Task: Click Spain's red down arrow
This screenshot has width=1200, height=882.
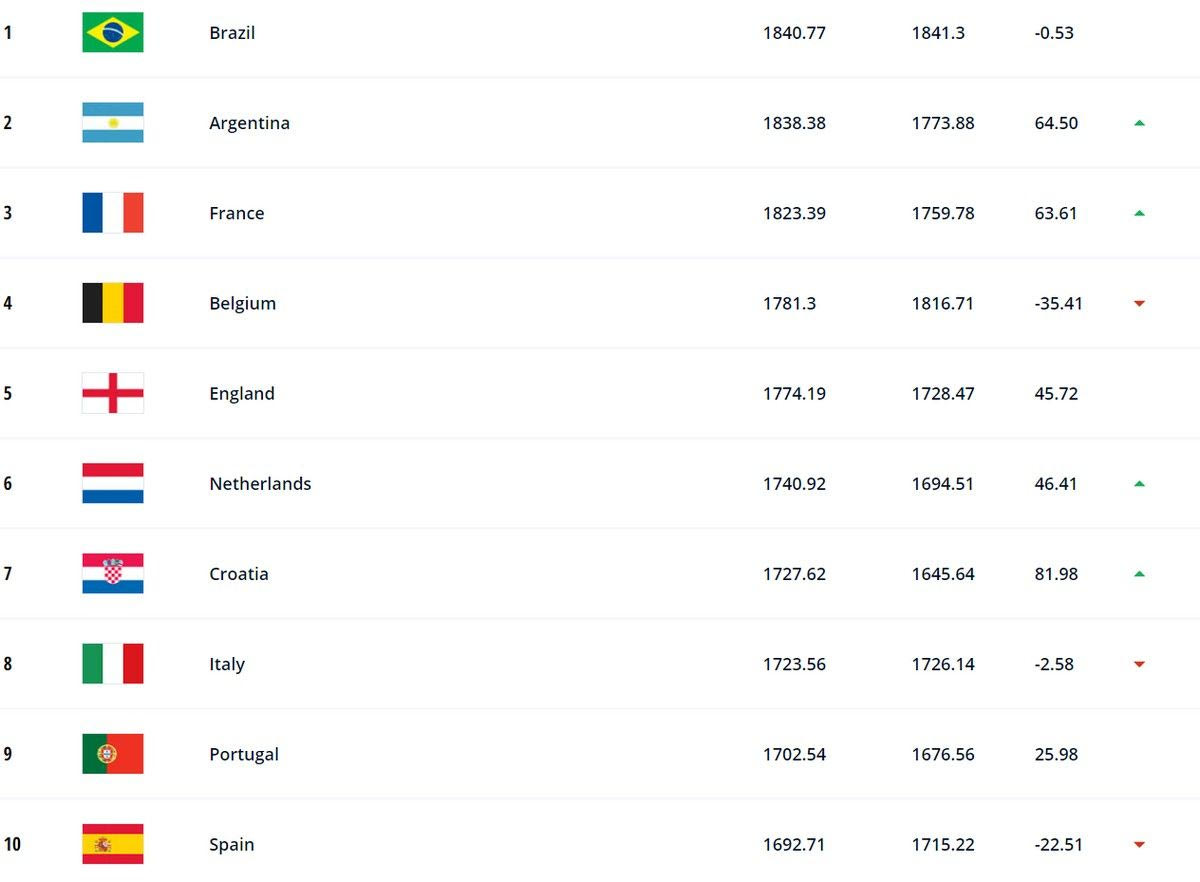Action: (1139, 845)
